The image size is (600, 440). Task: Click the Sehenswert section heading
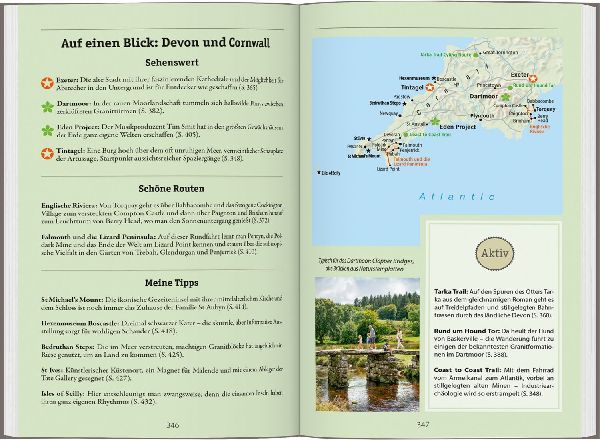172,63
